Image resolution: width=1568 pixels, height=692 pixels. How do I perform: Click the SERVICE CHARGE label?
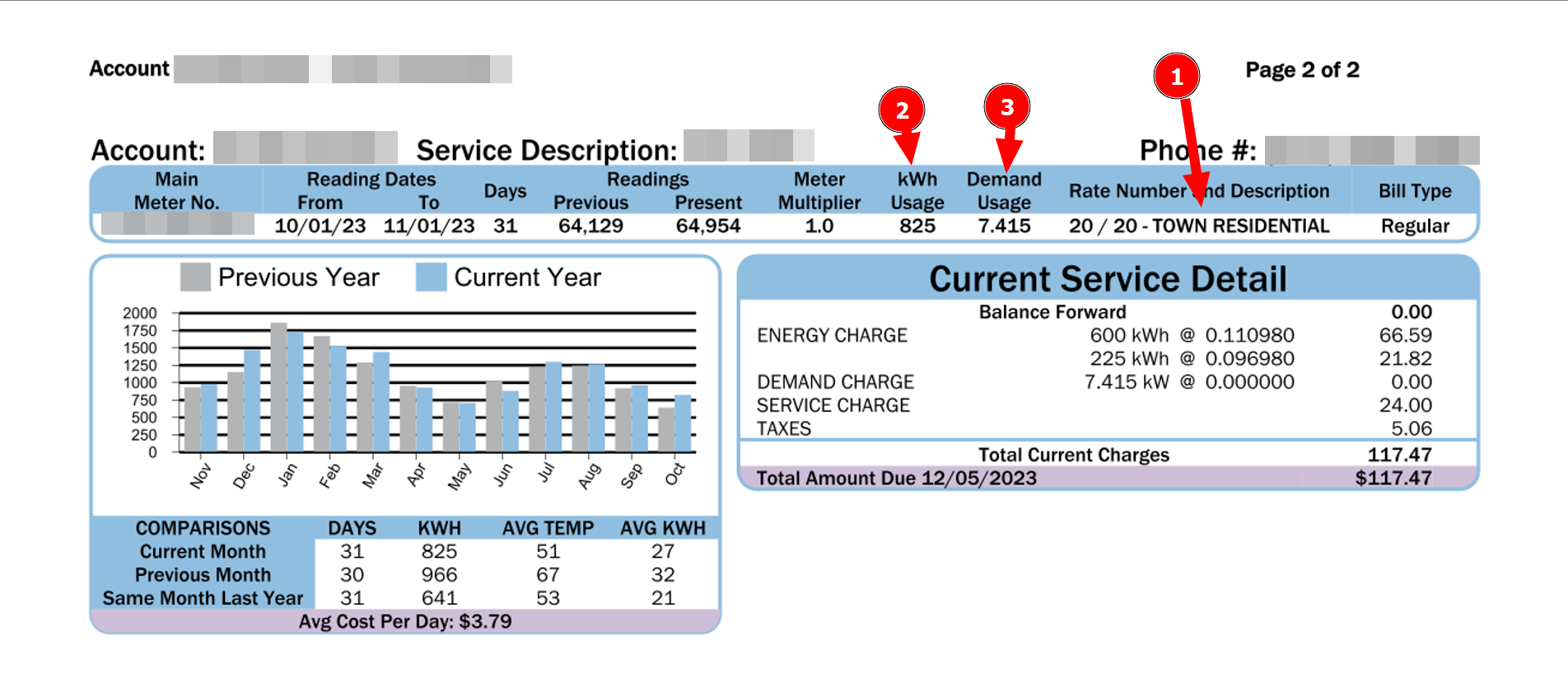click(833, 405)
